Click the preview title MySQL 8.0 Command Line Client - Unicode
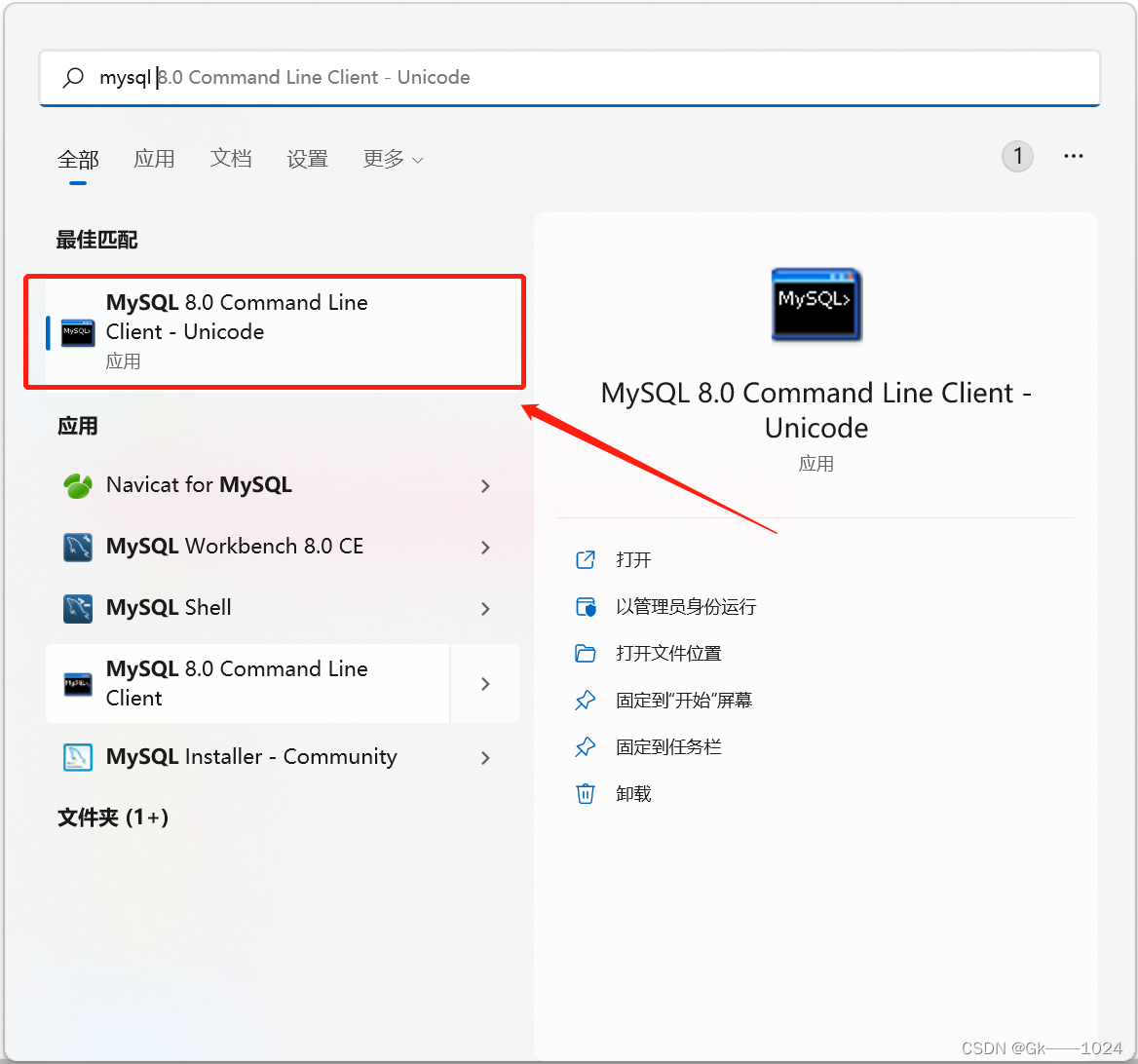 click(x=816, y=410)
